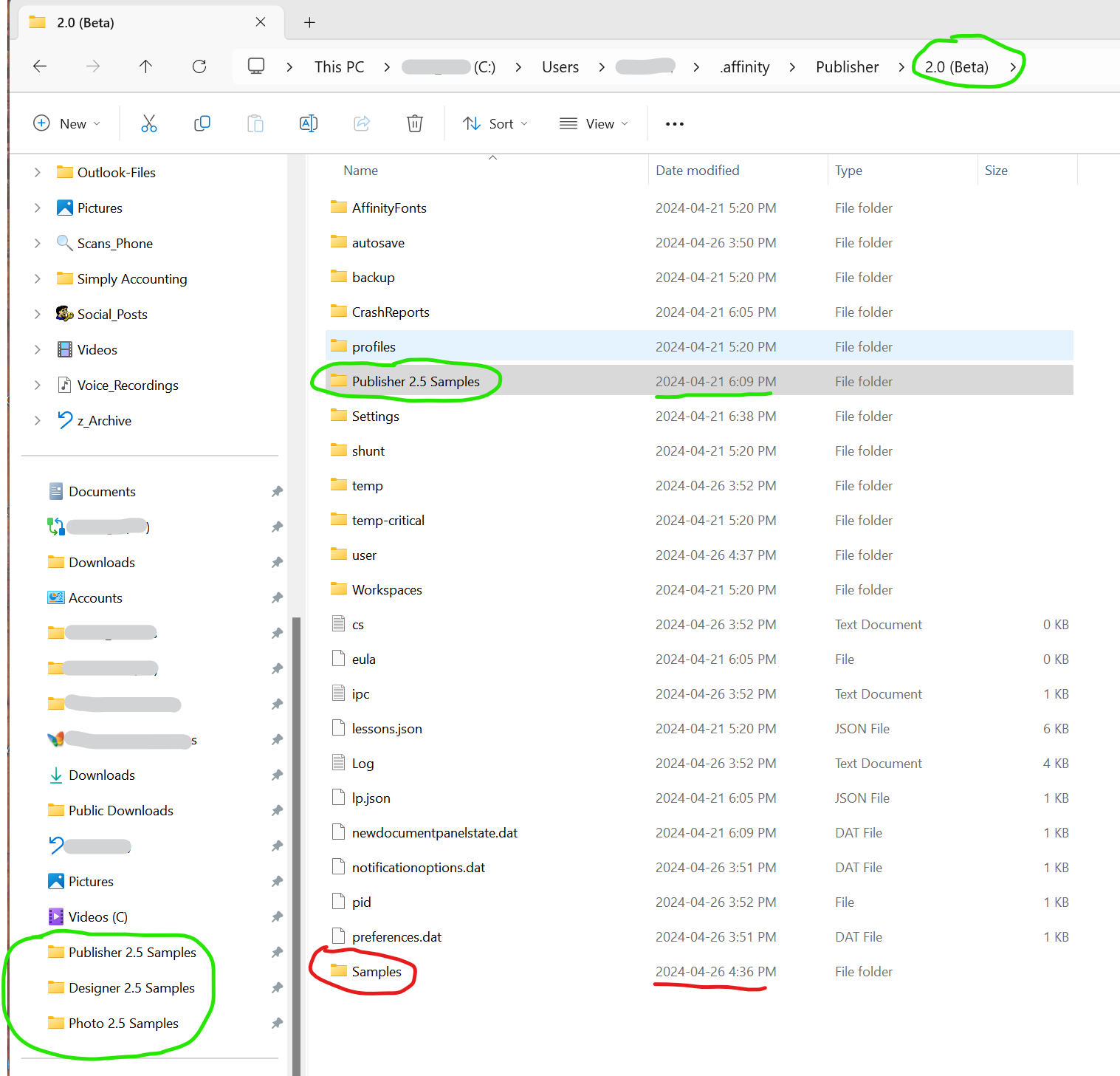Expand the Voice_Recordings tree node
The height and width of the screenshot is (1076, 1120).
tap(38, 385)
